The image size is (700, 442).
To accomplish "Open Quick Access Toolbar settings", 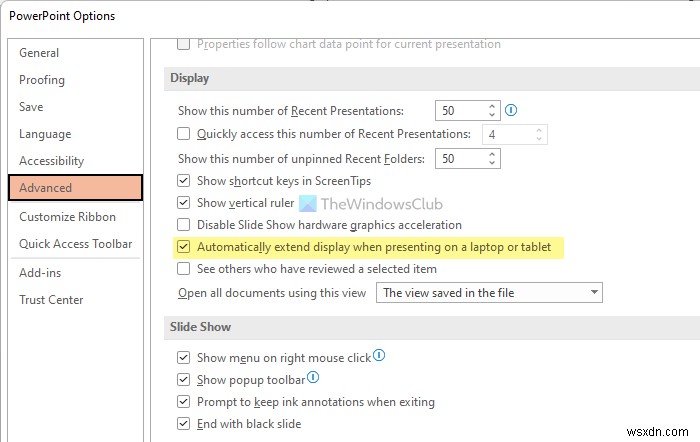I will (75, 244).
